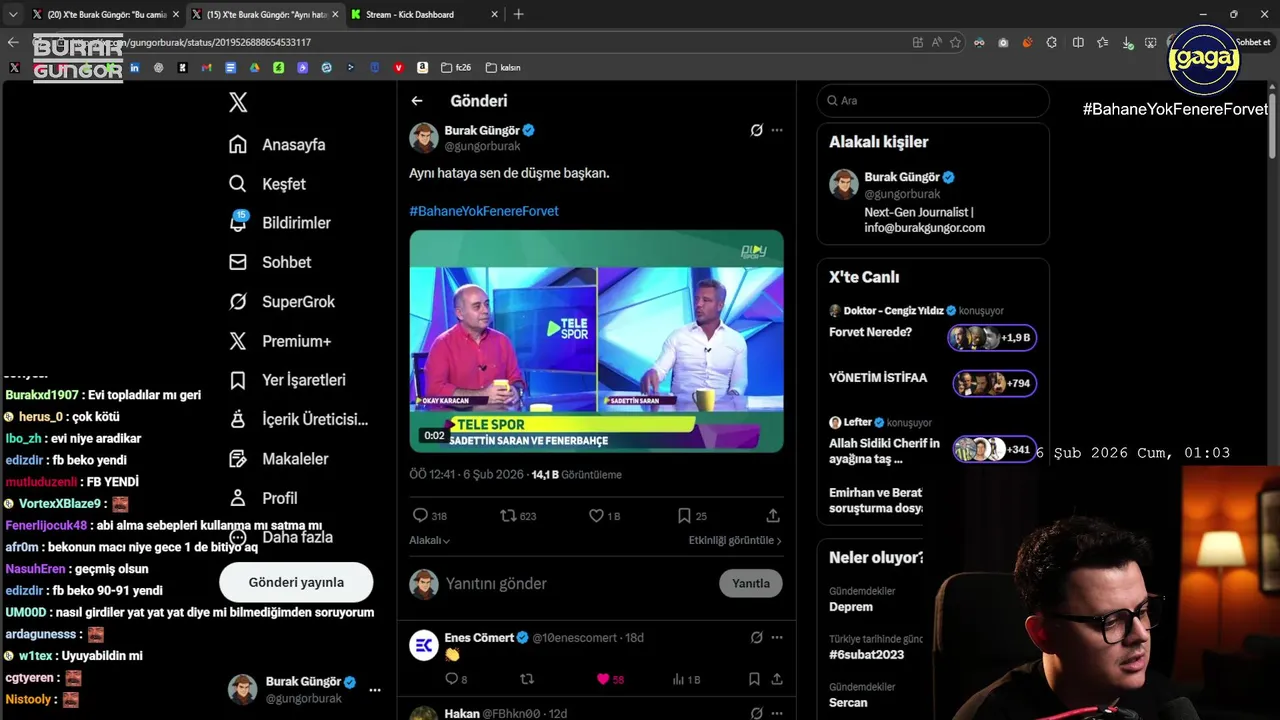
Task: Open browser downloads icon
Action: coord(1127,42)
